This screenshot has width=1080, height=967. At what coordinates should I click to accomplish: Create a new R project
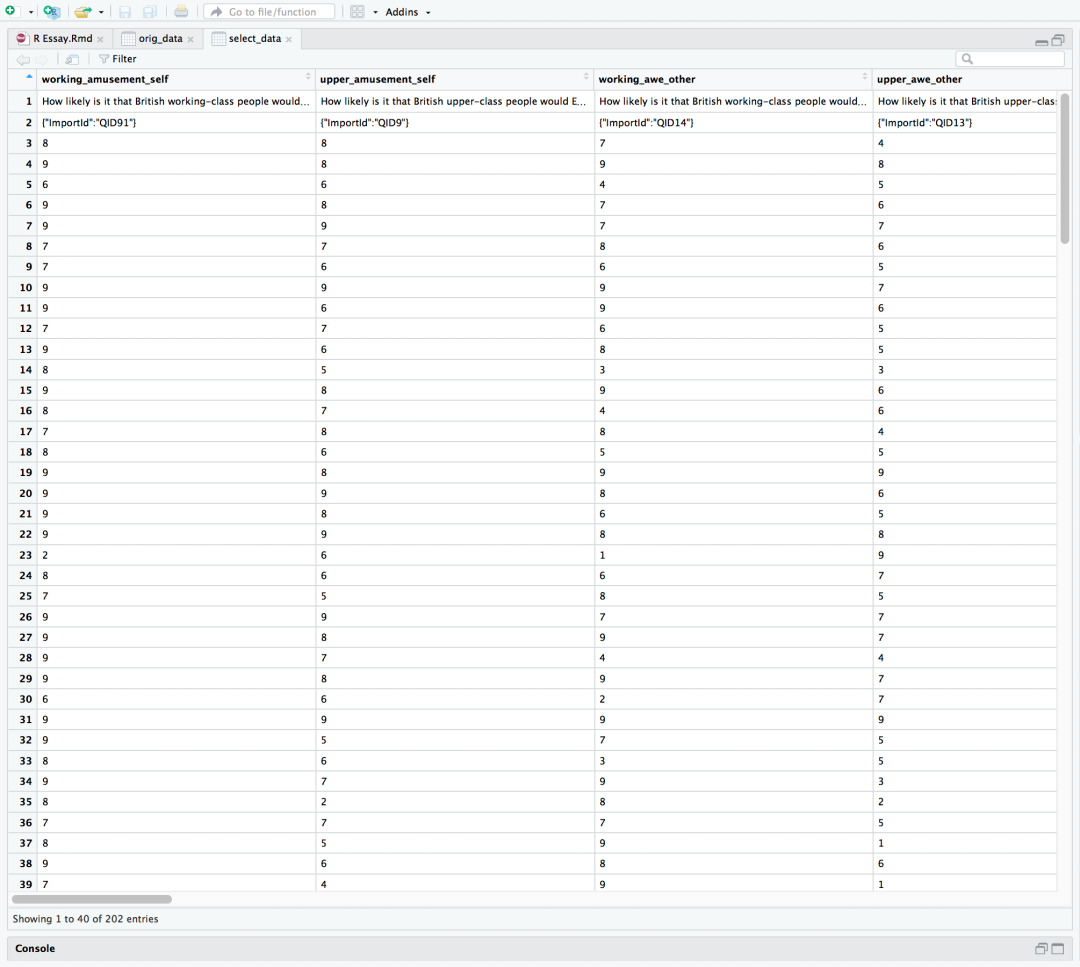click(52, 12)
